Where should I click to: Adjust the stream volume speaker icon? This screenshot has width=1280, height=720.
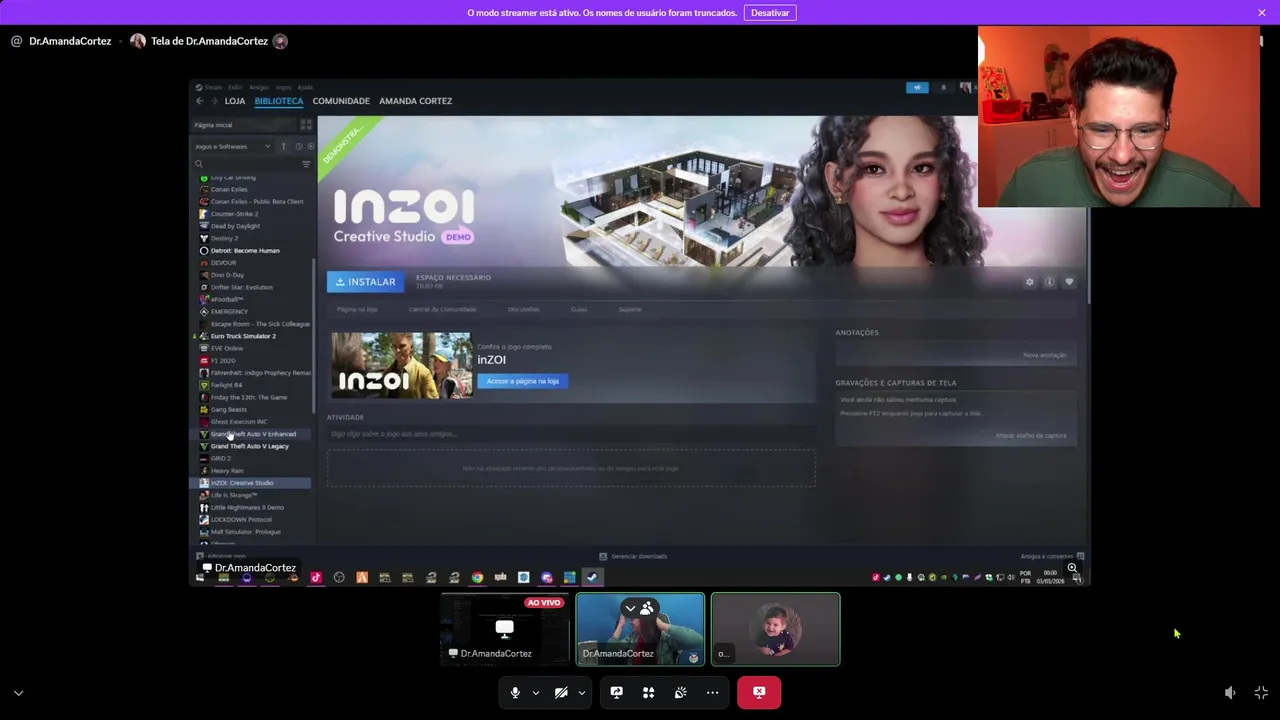click(1230, 693)
